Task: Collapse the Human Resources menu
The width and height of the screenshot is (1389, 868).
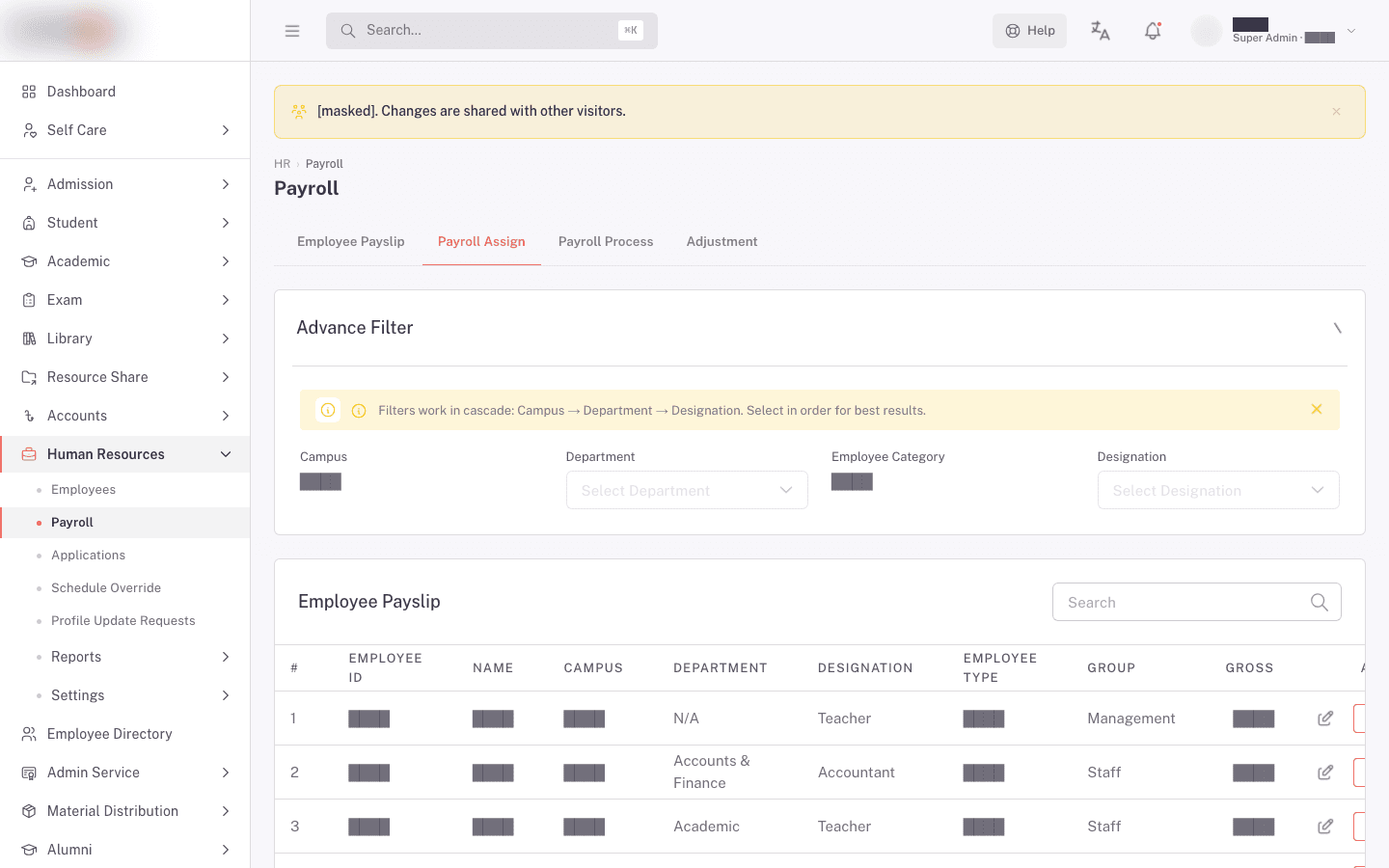Action: coord(125,454)
